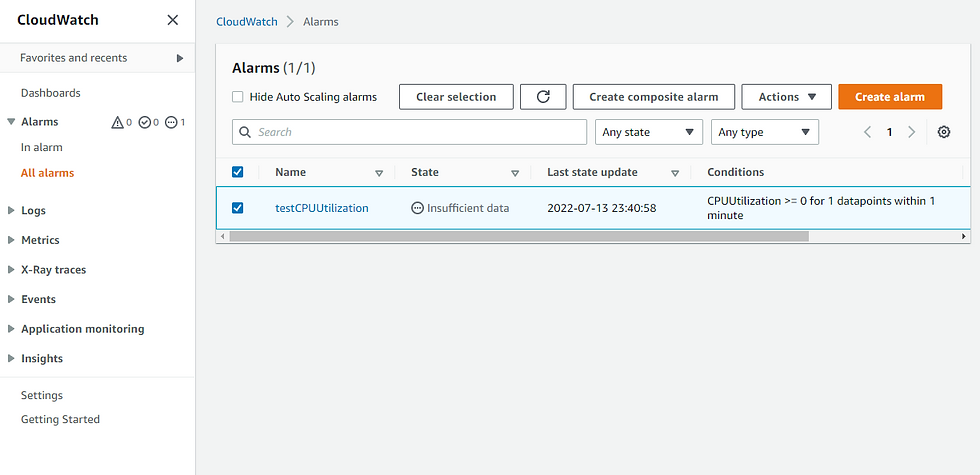Expand Favorites and recents

click(180, 58)
